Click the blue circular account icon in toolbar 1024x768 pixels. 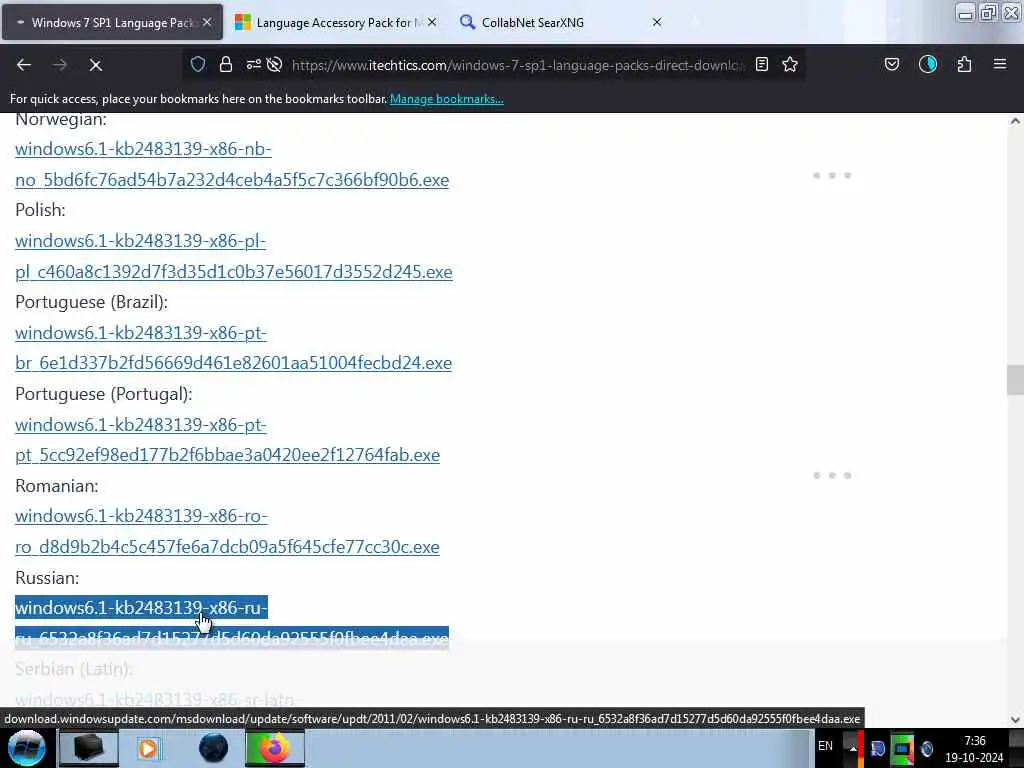tap(928, 64)
